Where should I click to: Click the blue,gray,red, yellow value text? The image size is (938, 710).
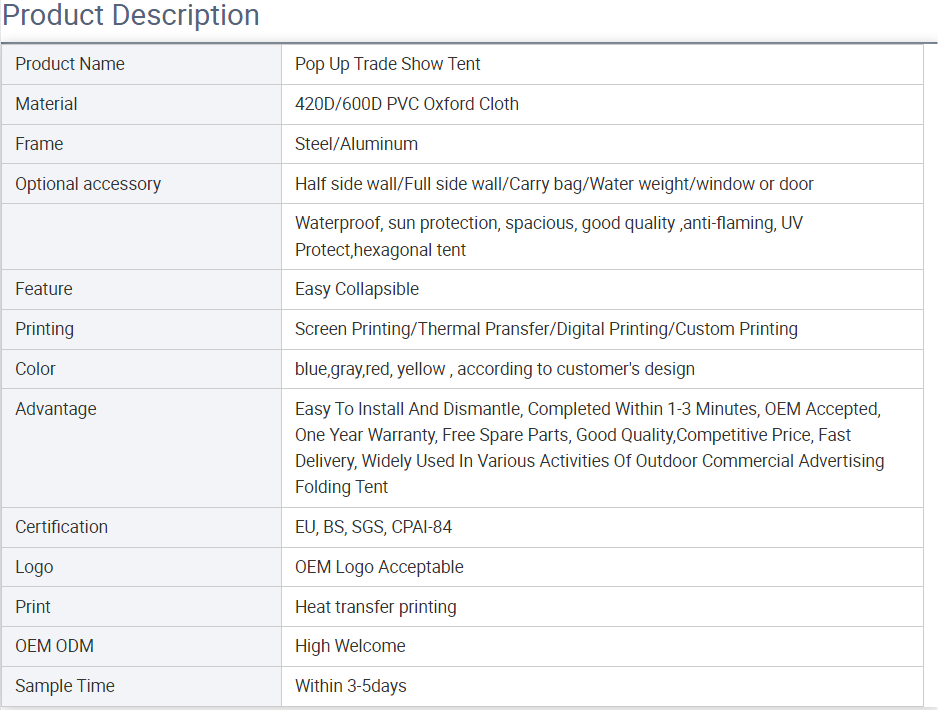tap(495, 369)
